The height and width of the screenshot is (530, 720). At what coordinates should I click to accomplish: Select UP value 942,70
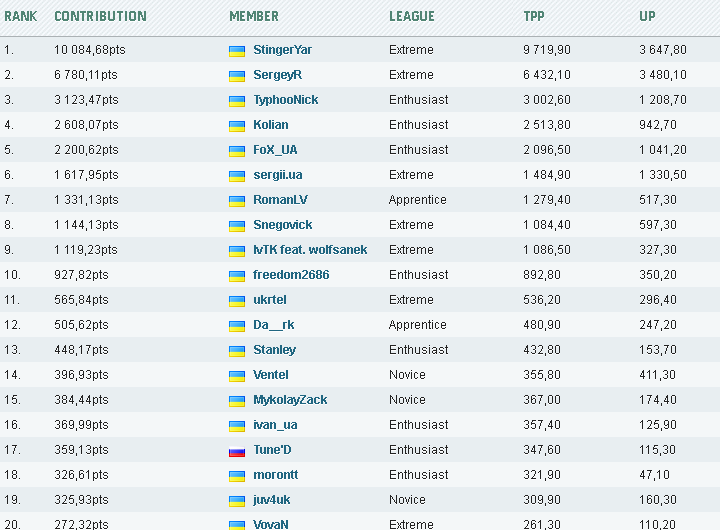(658, 124)
